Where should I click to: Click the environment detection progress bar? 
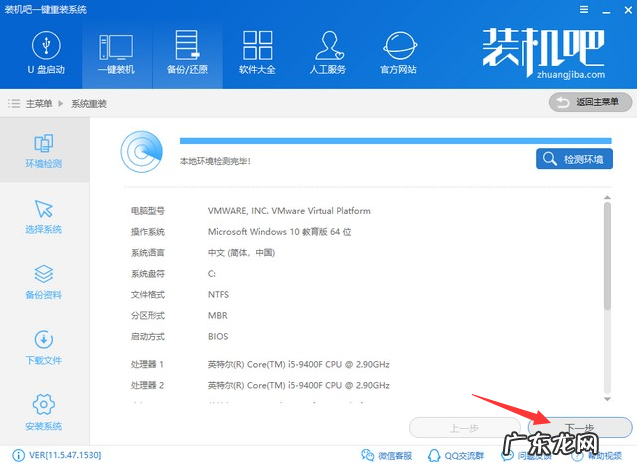[x=395, y=141]
